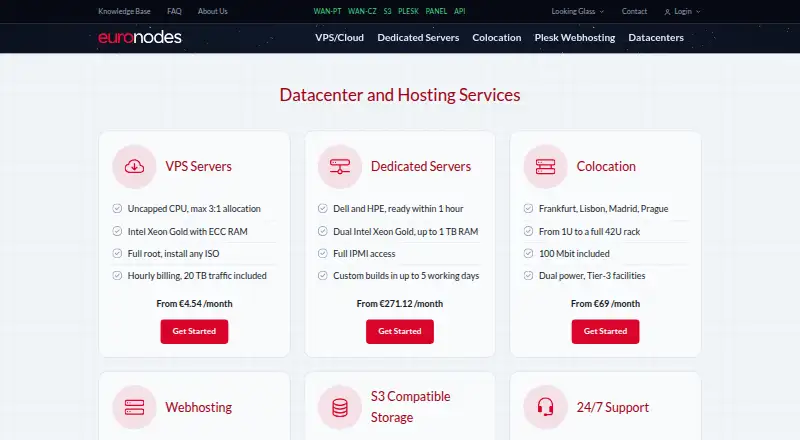Screen dimensions: 800x440
Task: Click the Colocation card heading
Action: click(606, 166)
